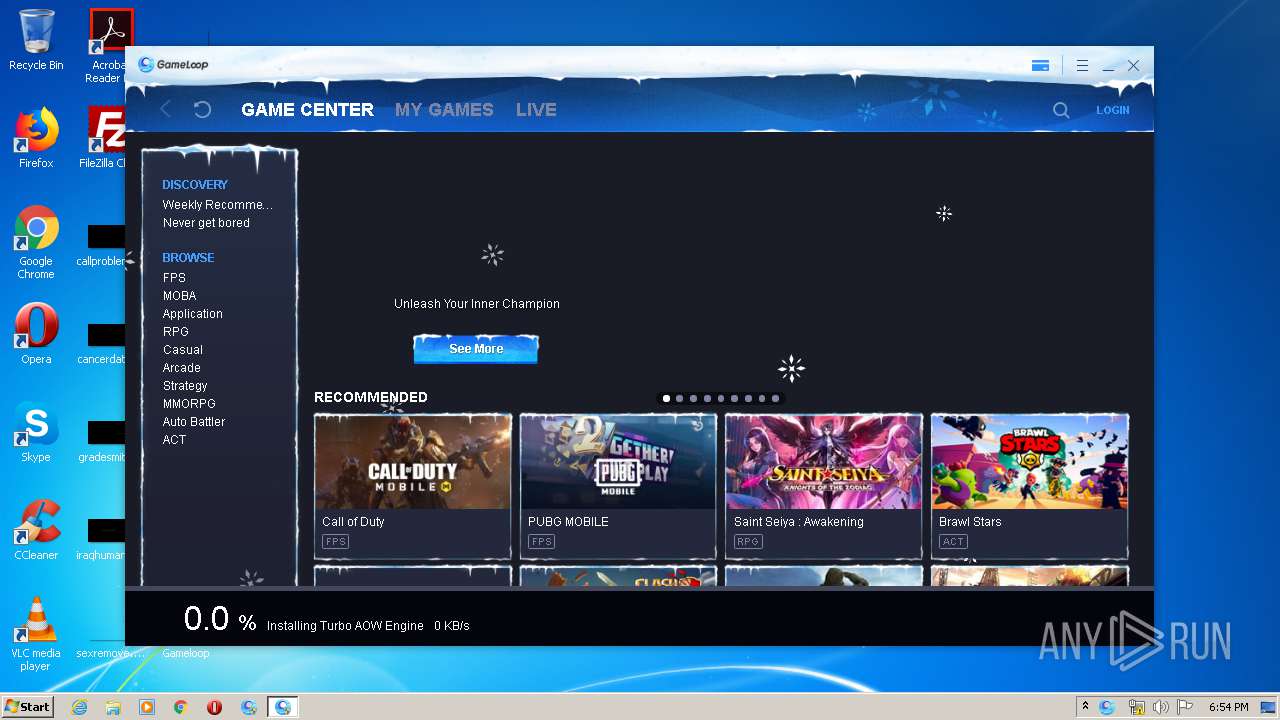This screenshot has height=720, width=1280.
Task: Open the Never get bored section
Action: (x=206, y=223)
